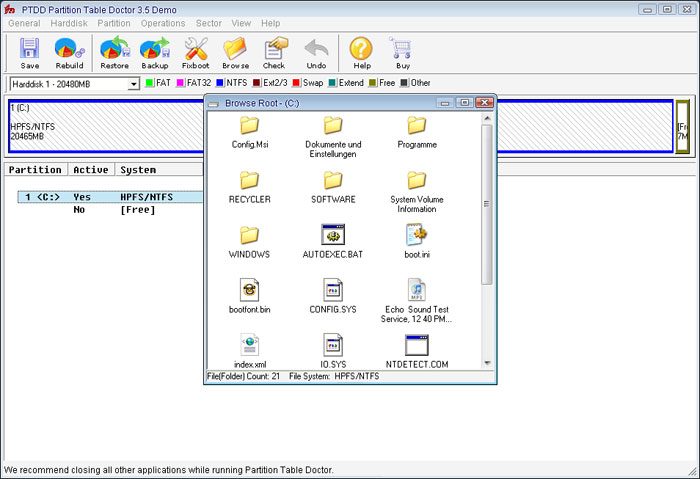700x479 pixels.
Task: Click the Browse Root scrollbar down arrow
Action: pyautogui.click(x=487, y=363)
